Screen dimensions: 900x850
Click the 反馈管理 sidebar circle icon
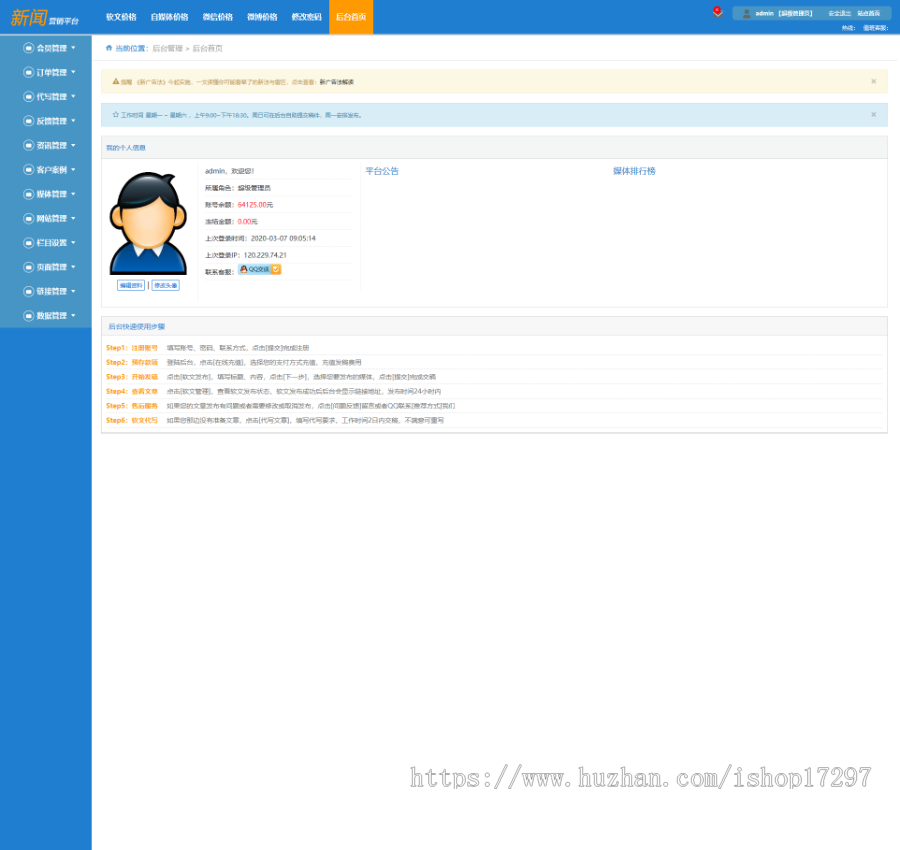(28, 121)
